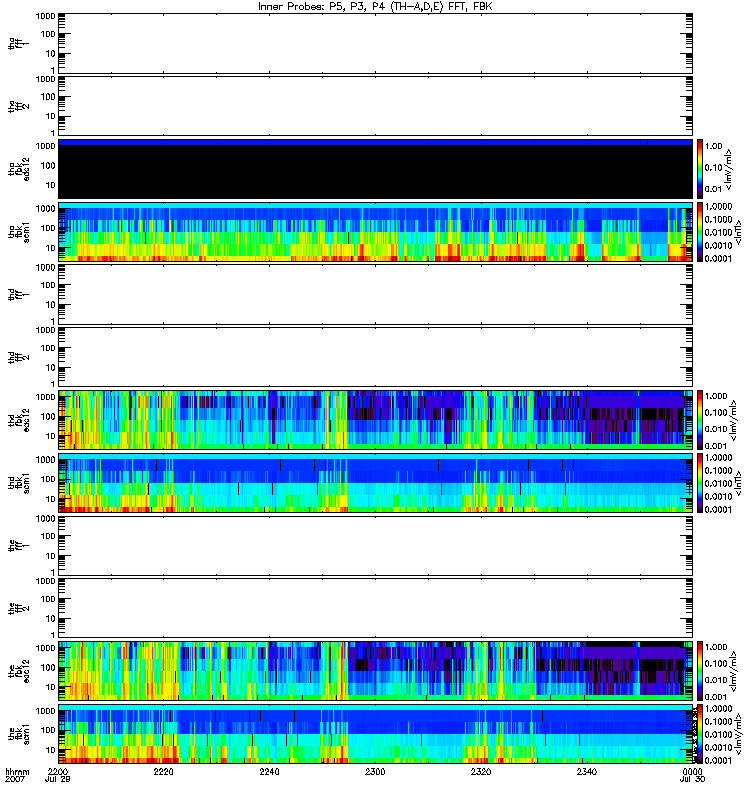750x800 pixels.
Task: Select the empty the fff 2 plot panel
Action: pos(375,608)
